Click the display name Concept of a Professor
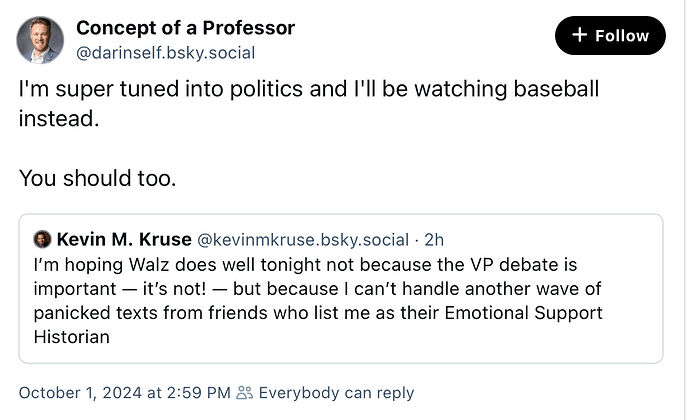 point(185,27)
